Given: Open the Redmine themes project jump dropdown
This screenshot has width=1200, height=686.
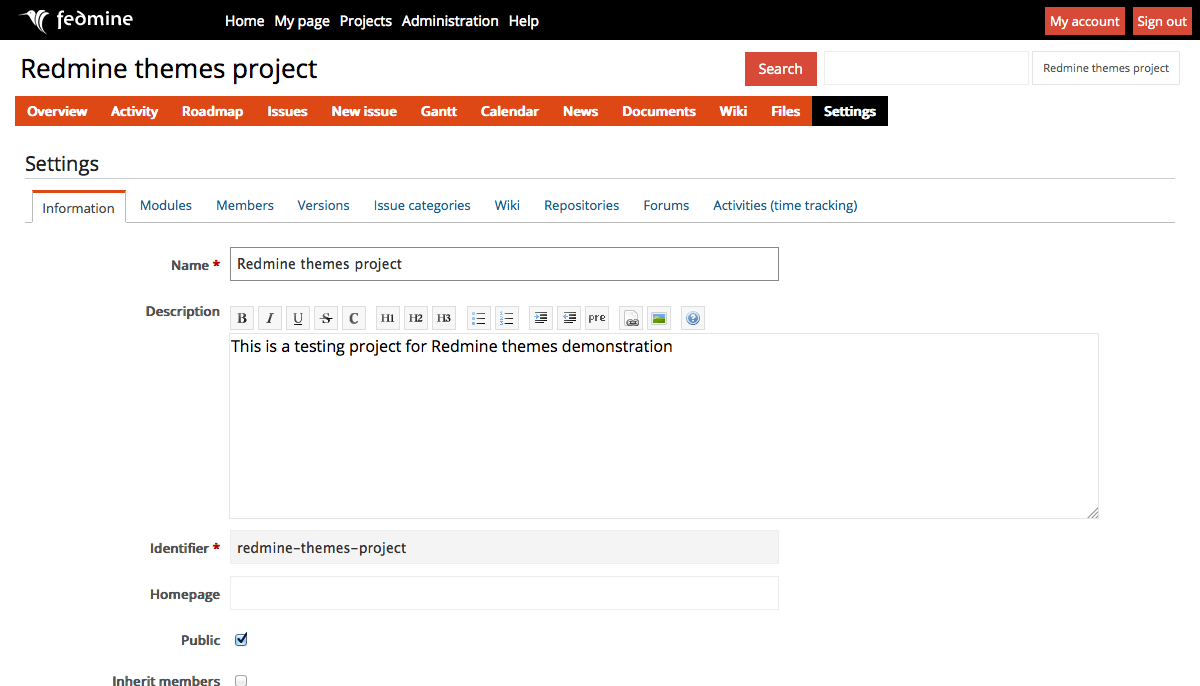Looking at the screenshot, I should (1106, 68).
